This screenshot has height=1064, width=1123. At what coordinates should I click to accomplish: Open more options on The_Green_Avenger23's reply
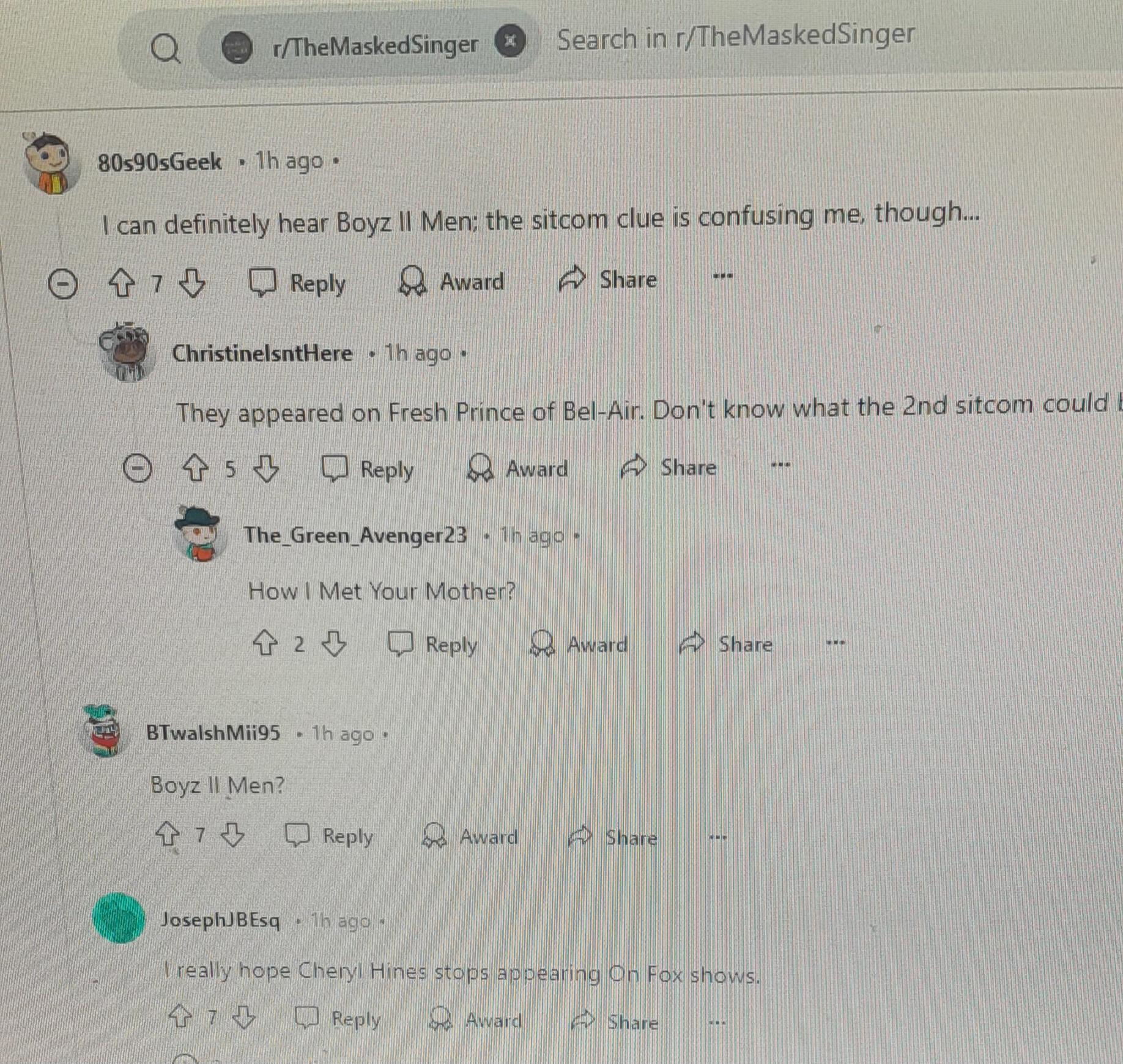point(836,642)
